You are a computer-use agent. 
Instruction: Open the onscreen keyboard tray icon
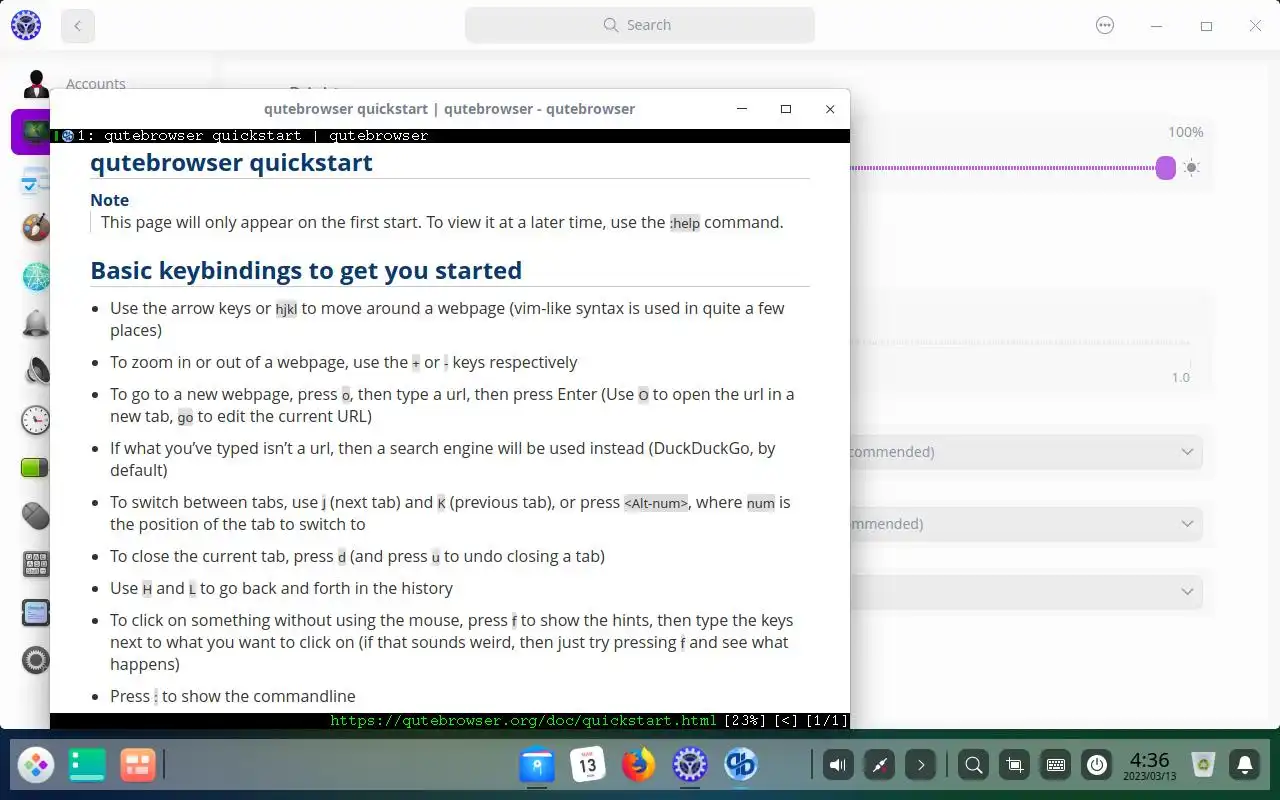[1055, 766]
